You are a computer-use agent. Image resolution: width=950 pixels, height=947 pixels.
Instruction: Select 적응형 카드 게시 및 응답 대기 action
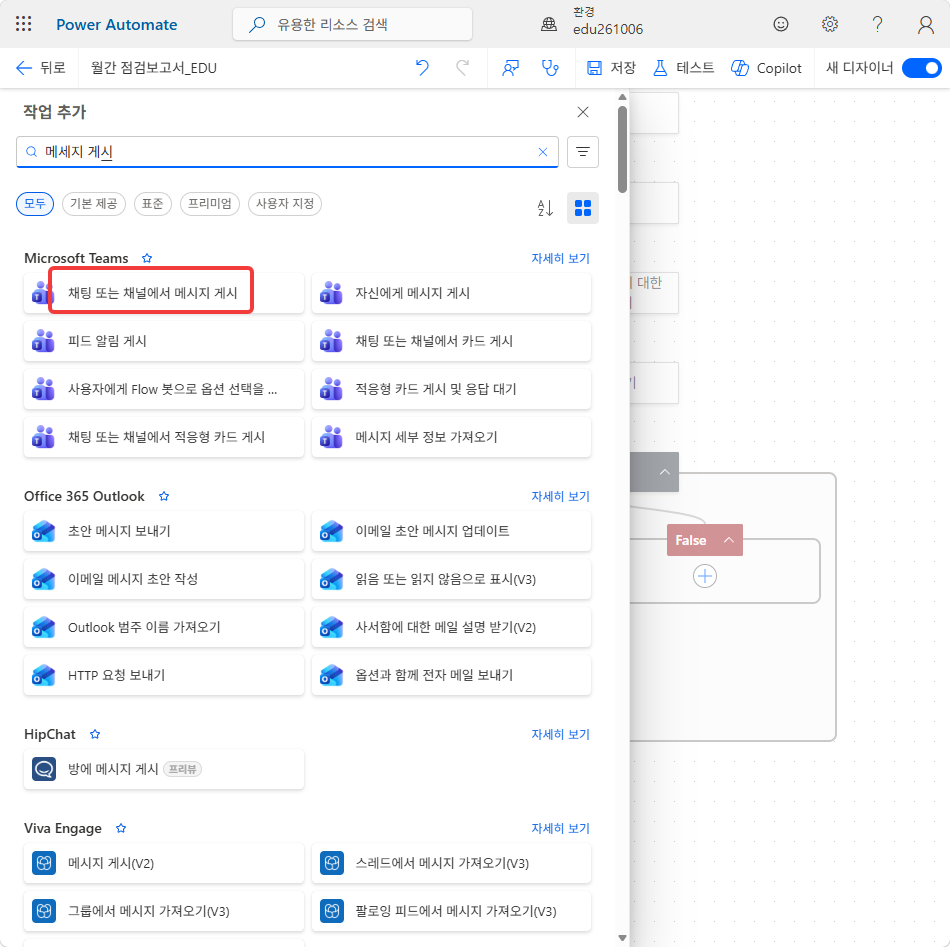[451, 389]
